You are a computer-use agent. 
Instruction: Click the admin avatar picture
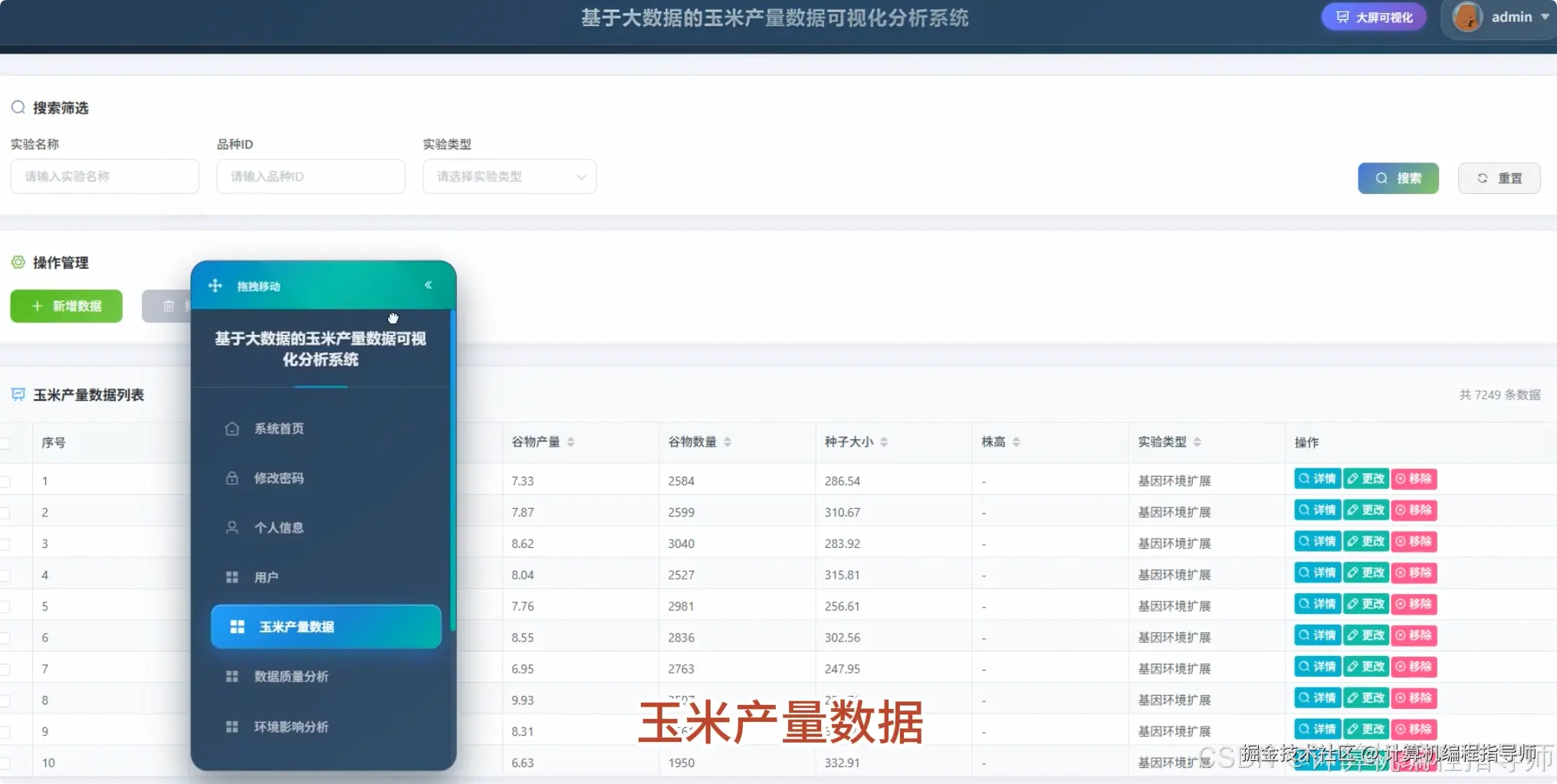pos(1467,17)
